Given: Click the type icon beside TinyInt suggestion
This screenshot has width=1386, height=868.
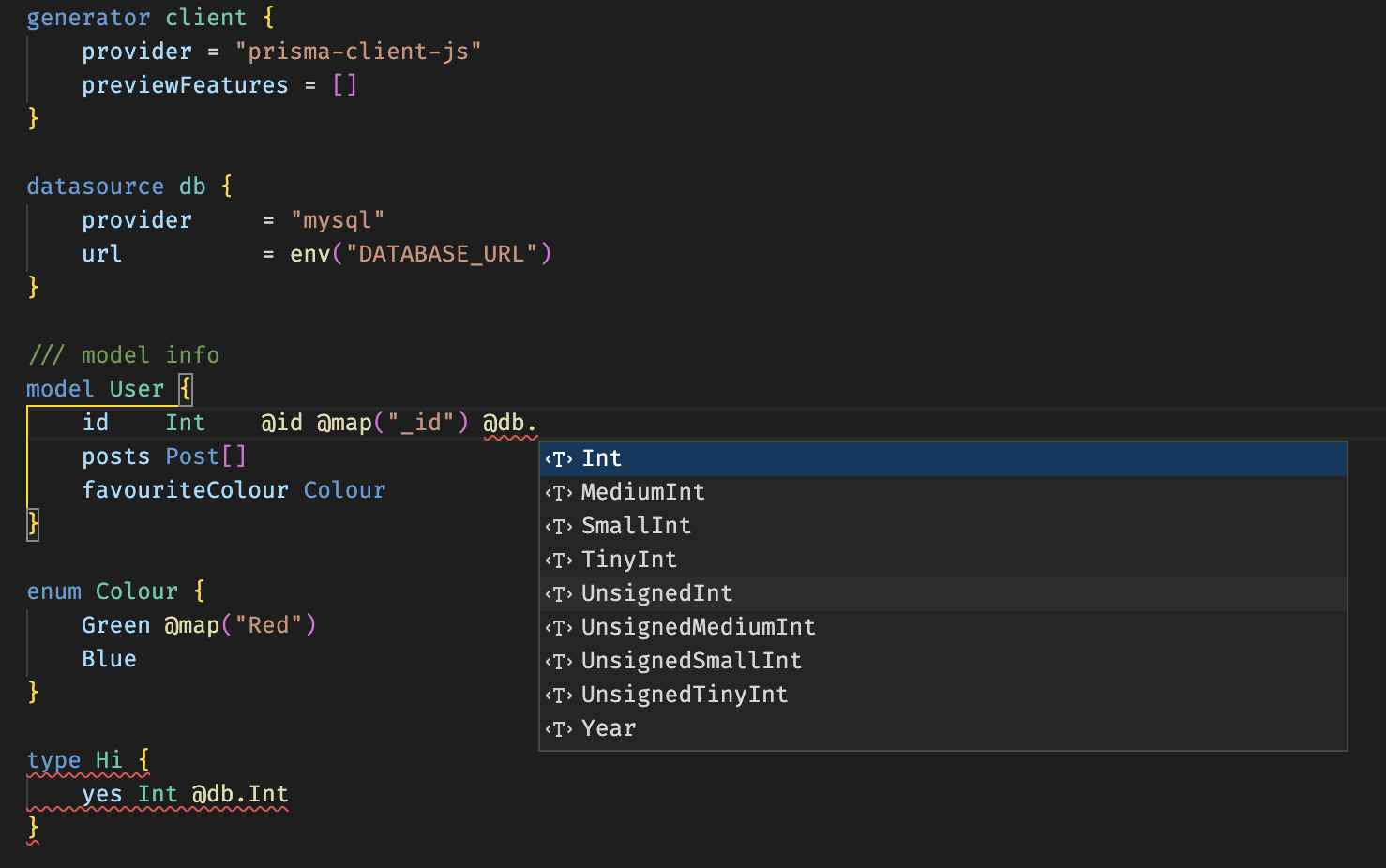Looking at the screenshot, I should coord(558,560).
